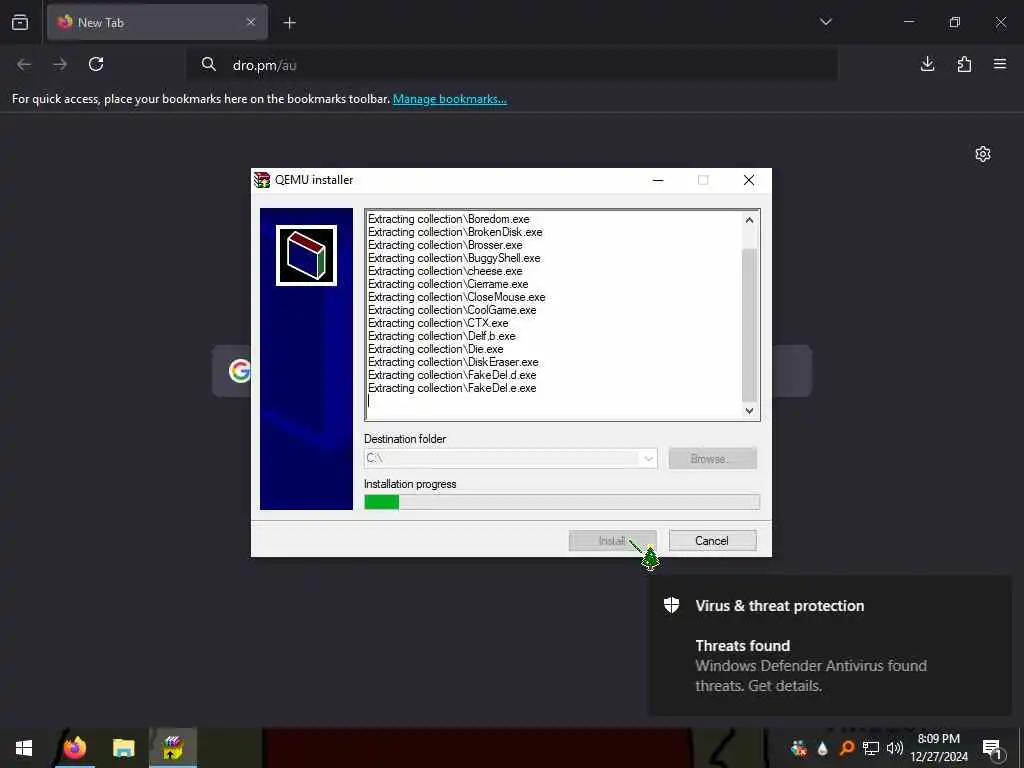
Task: Open the Action Center notification icon
Action: coord(993,748)
